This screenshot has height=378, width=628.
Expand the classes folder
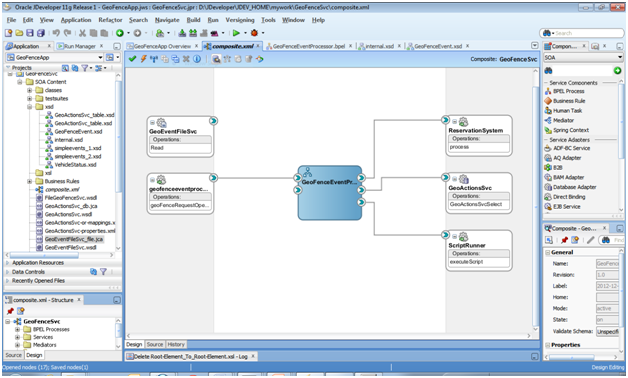[x=29, y=90]
